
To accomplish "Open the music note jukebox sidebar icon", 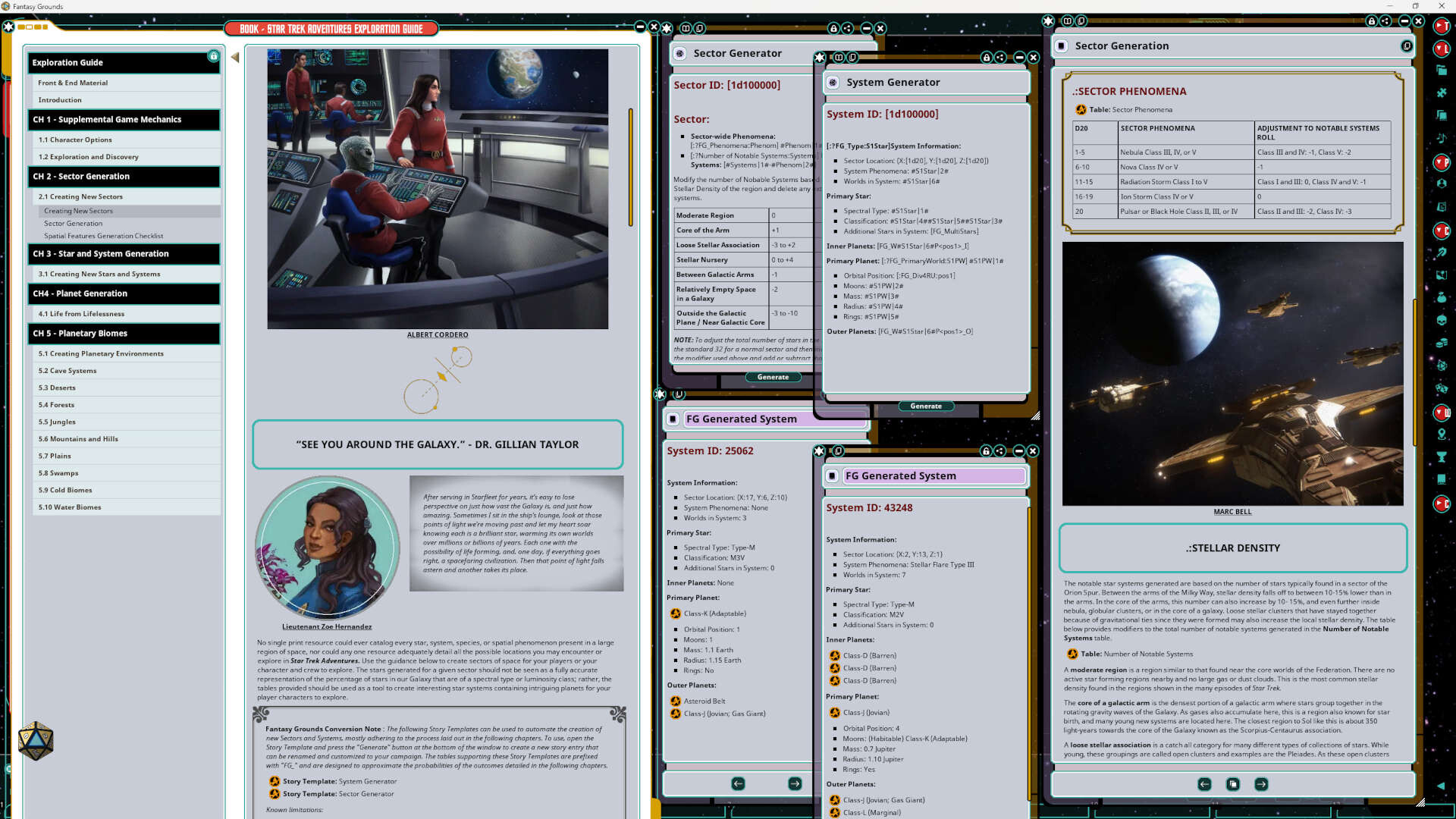I will 1442,140.
